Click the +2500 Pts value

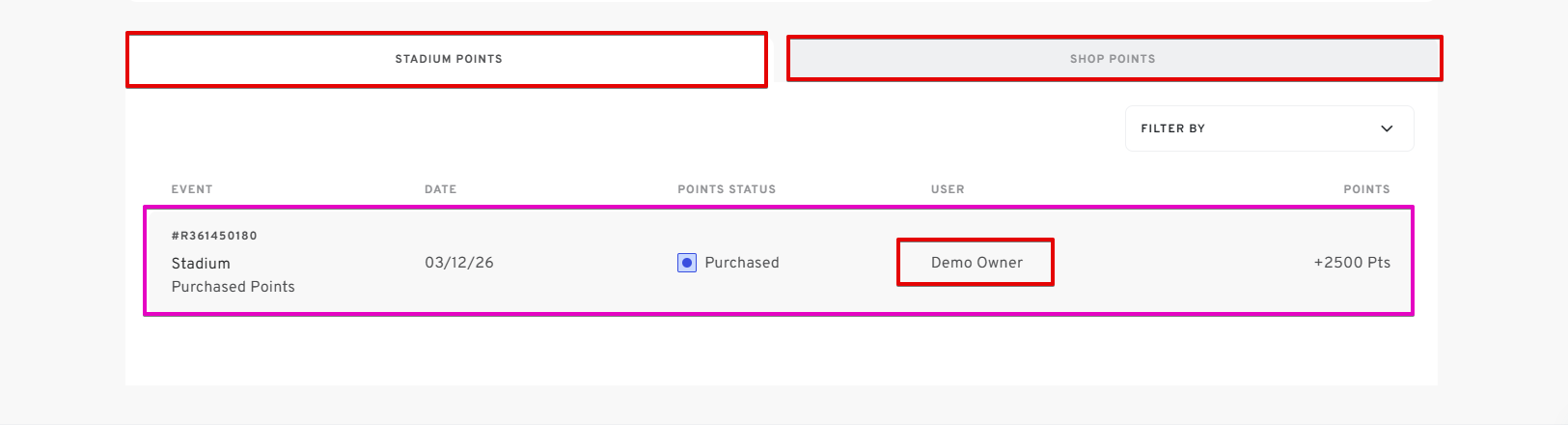point(1351,263)
